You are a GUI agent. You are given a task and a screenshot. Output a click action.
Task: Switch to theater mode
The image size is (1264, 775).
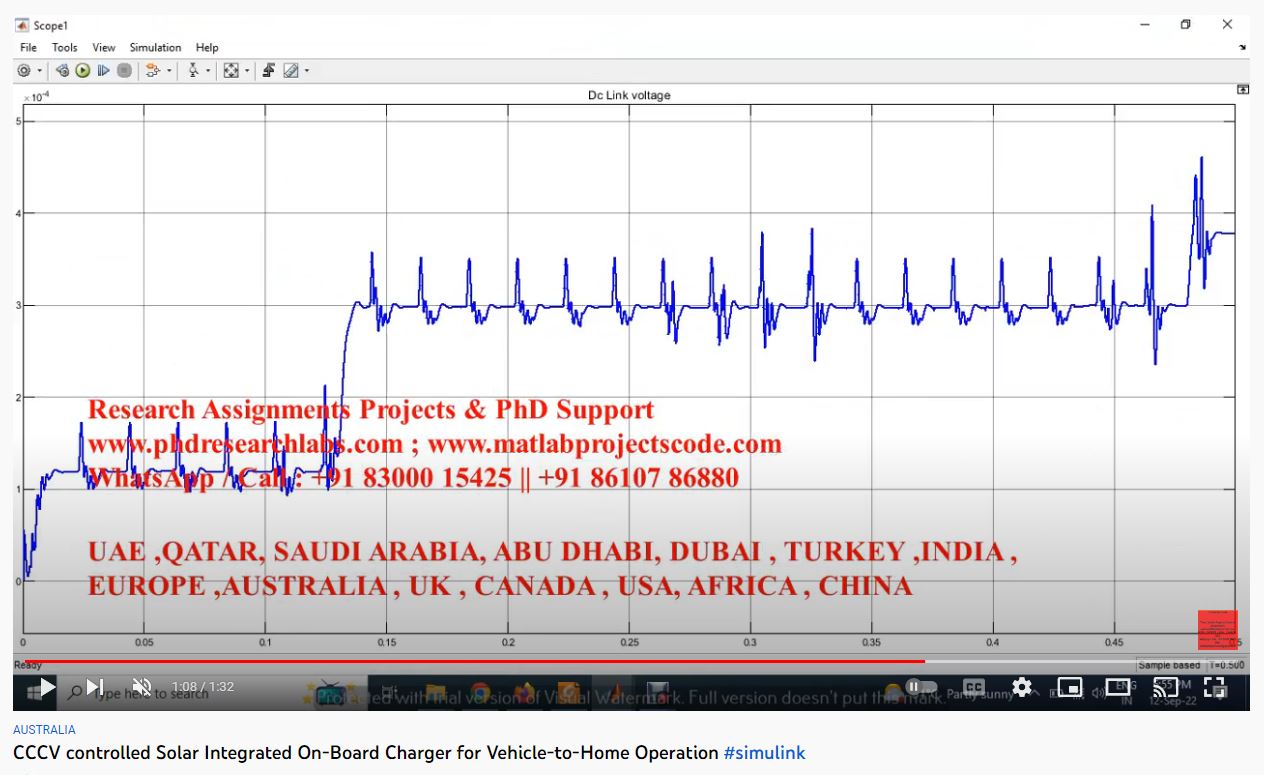click(x=1117, y=687)
